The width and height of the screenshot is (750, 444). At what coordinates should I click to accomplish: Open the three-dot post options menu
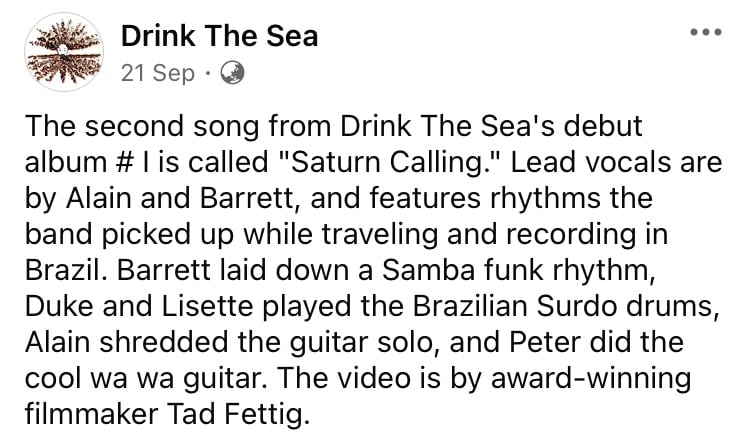click(x=706, y=33)
